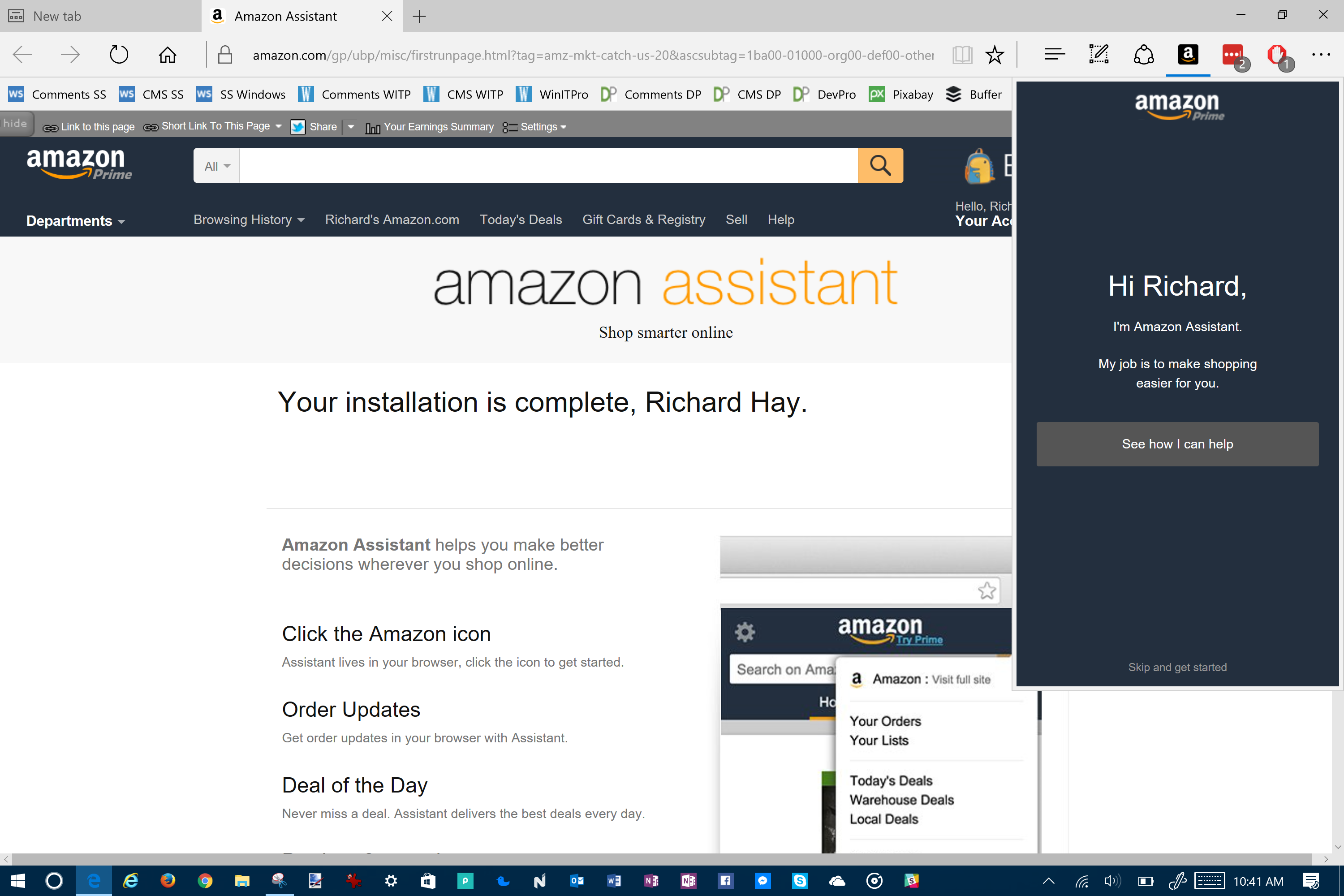Image resolution: width=1344 pixels, height=896 pixels.
Task: Click inside the Amazon search field
Action: click(547, 166)
